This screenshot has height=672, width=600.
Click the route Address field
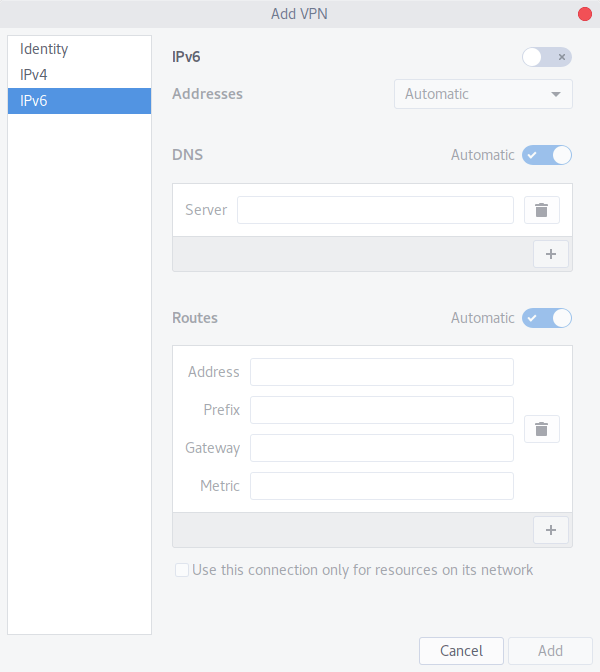coord(381,372)
